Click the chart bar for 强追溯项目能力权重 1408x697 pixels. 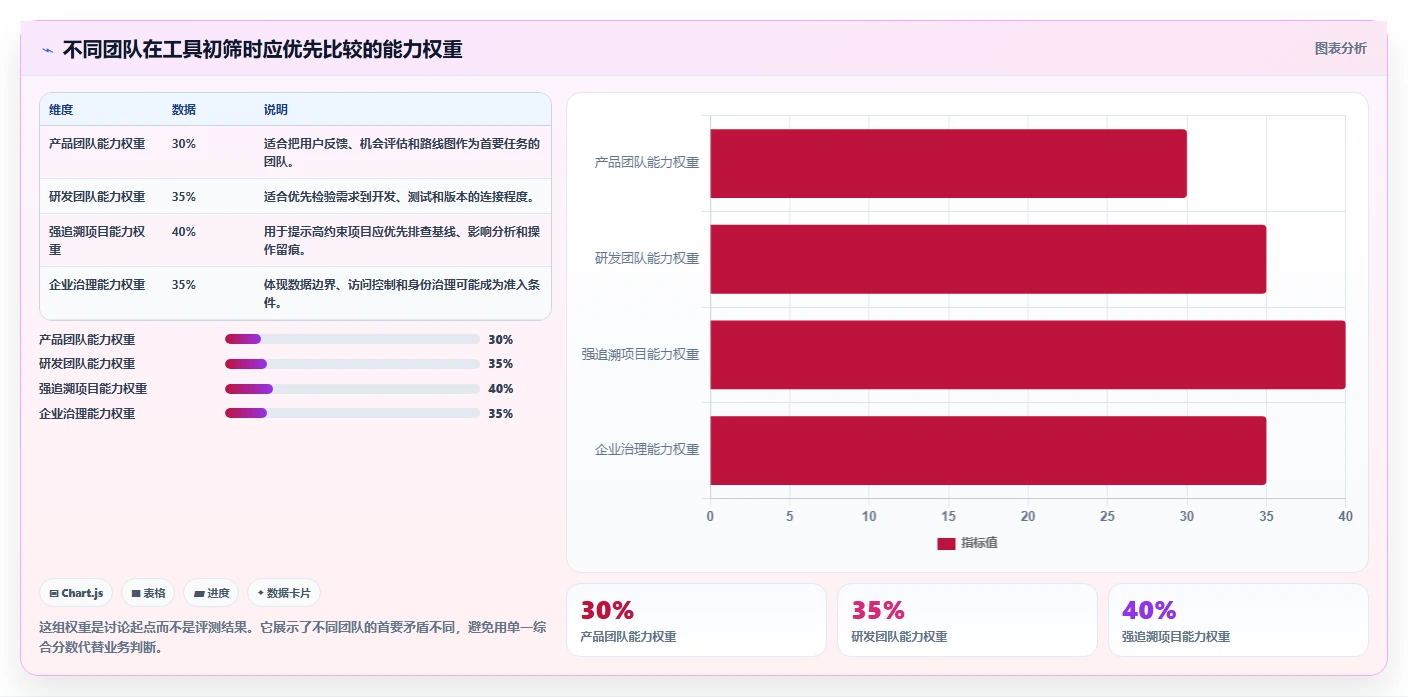1028,354
